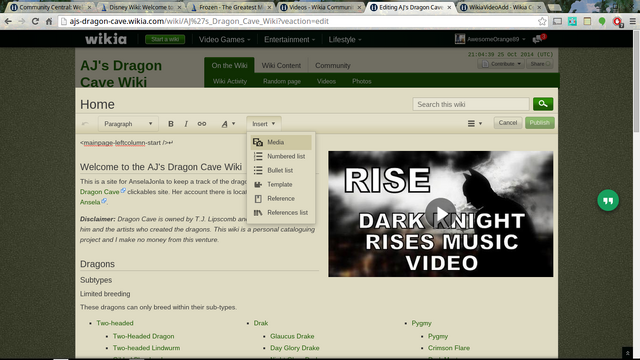Select Template from Insert menu
Viewport: 640px width, 360px height.
click(281, 184)
